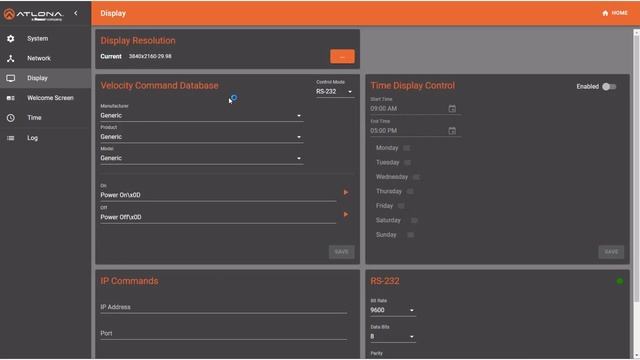Click the System gear icon
The height and width of the screenshot is (360, 640).
click(11, 38)
